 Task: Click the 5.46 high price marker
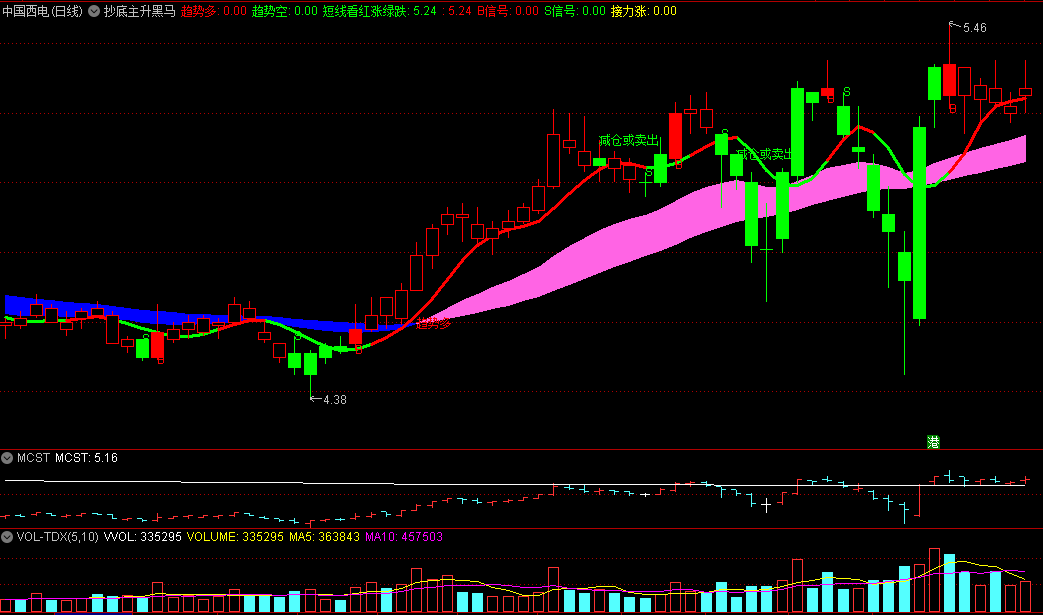coord(974,27)
